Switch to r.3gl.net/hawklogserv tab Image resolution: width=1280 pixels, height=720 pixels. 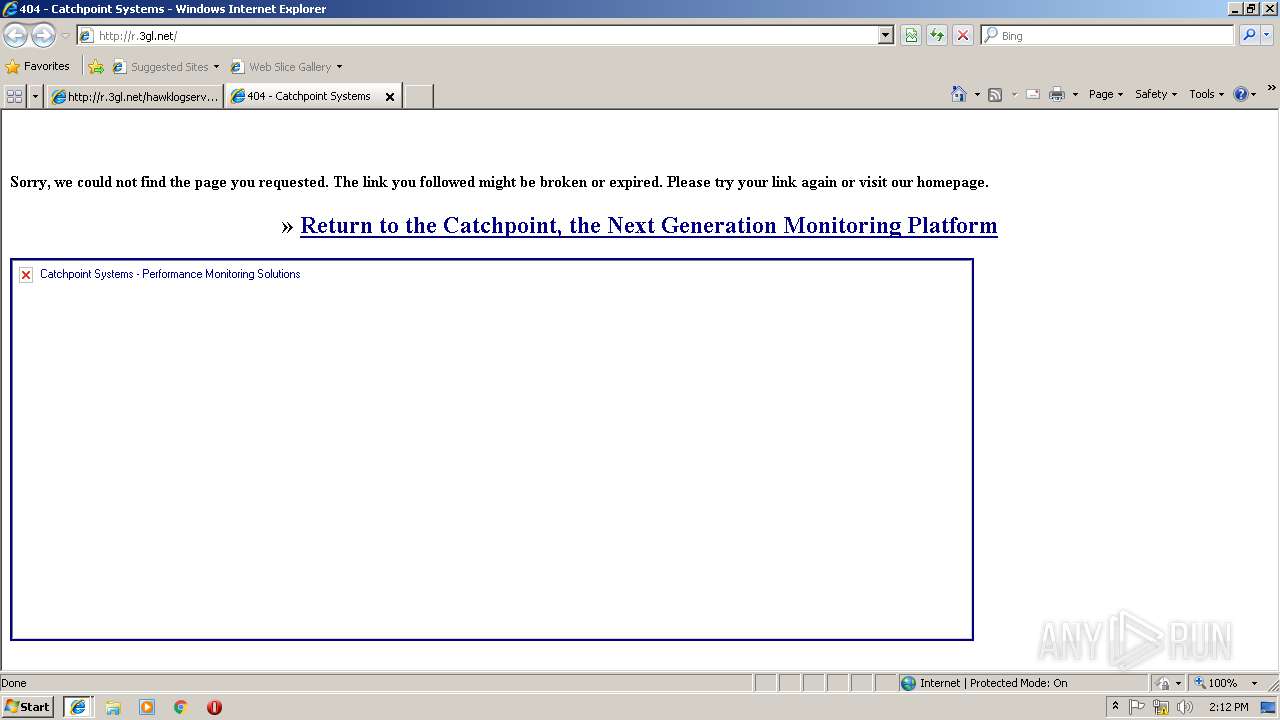point(134,96)
